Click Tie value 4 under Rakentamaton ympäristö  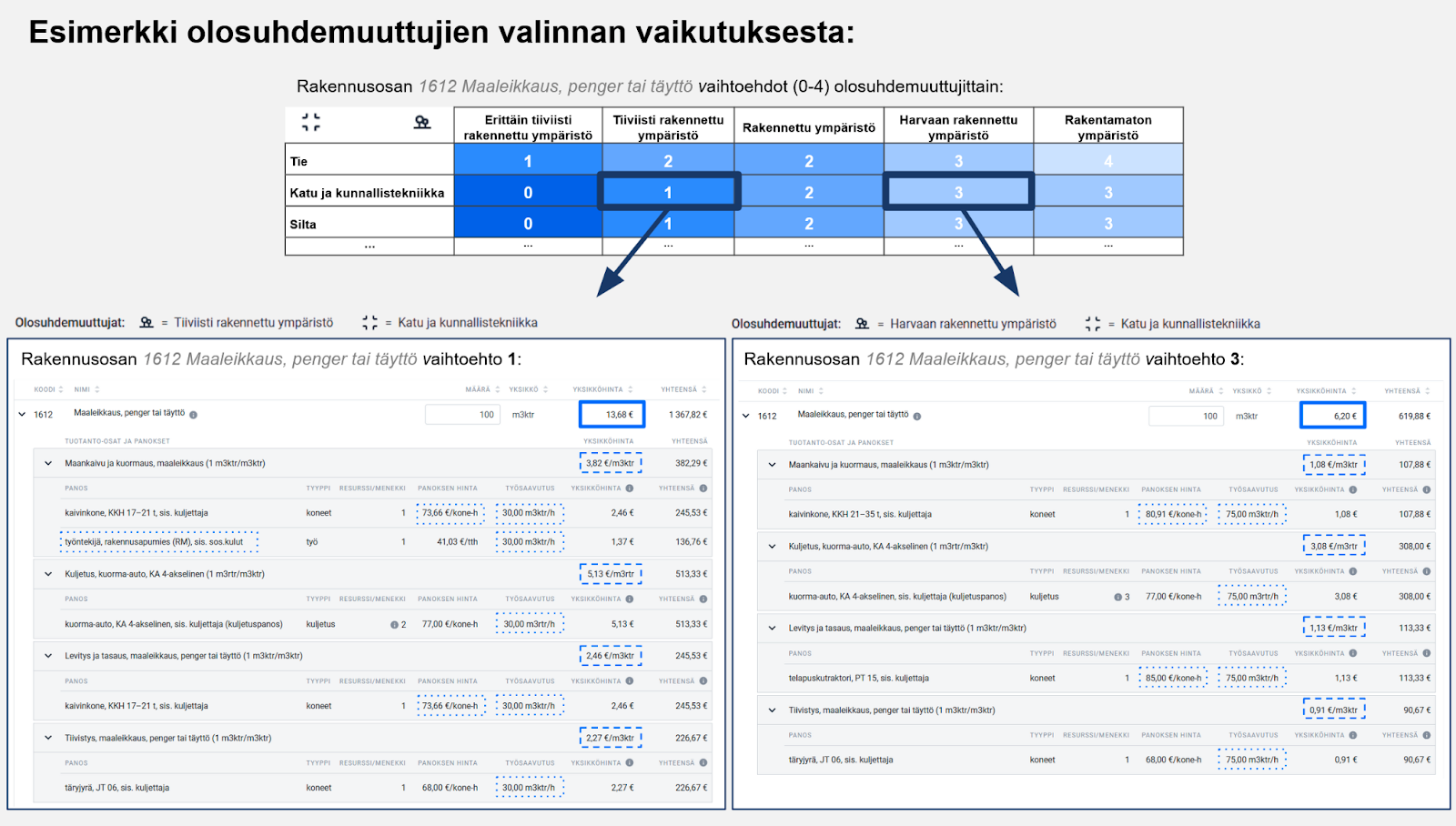(x=1108, y=160)
